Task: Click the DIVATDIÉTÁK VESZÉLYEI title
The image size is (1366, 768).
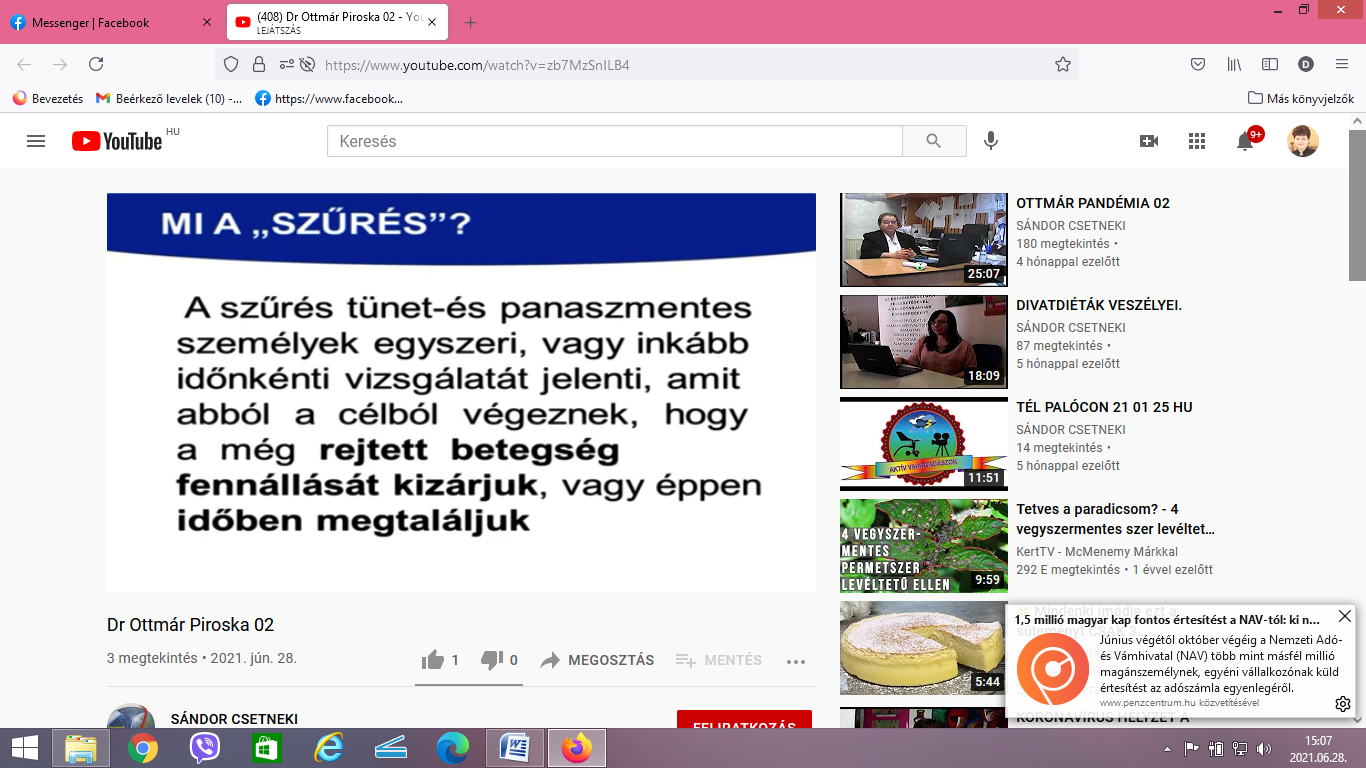Action: pyautogui.click(x=1099, y=305)
